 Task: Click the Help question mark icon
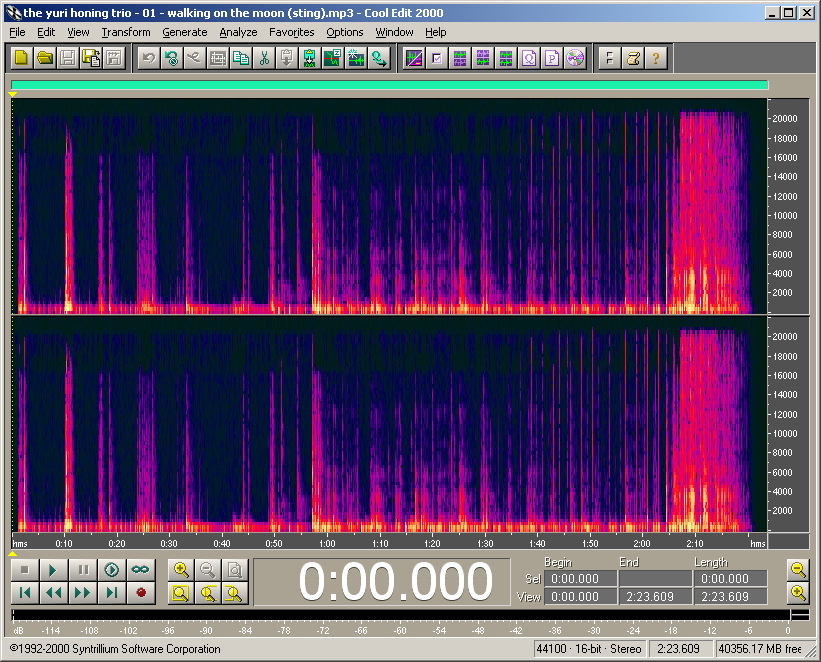pos(655,58)
